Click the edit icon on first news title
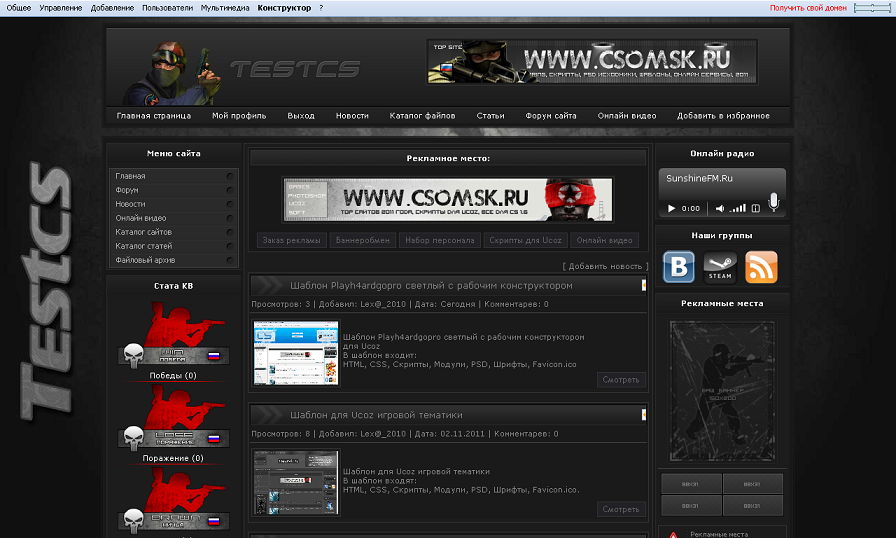896x538 pixels. coord(644,285)
